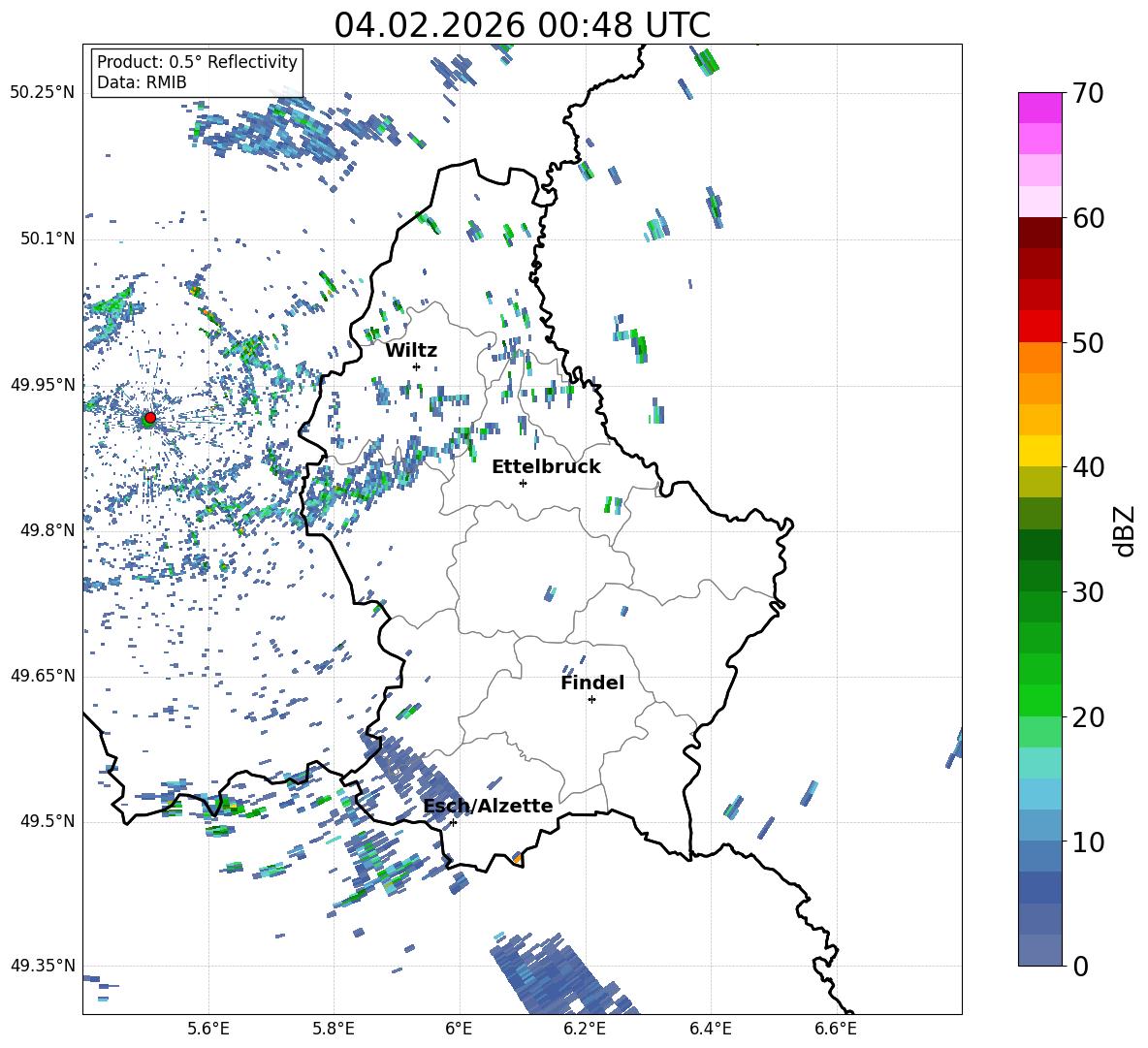Click the title "04.02.2026 00:48 UTC"
The width and height of the screenshot is (1148, 1048).
[x=522, y=25]
